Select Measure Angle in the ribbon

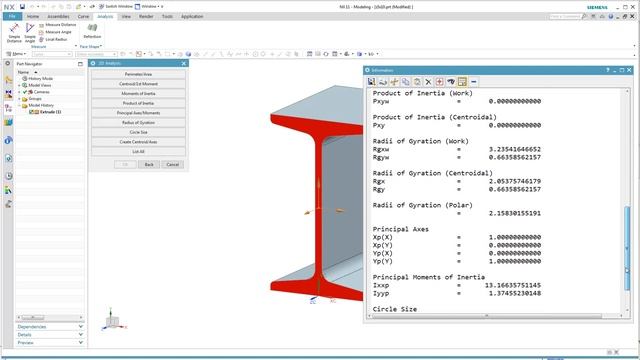[x=55, y=32]
